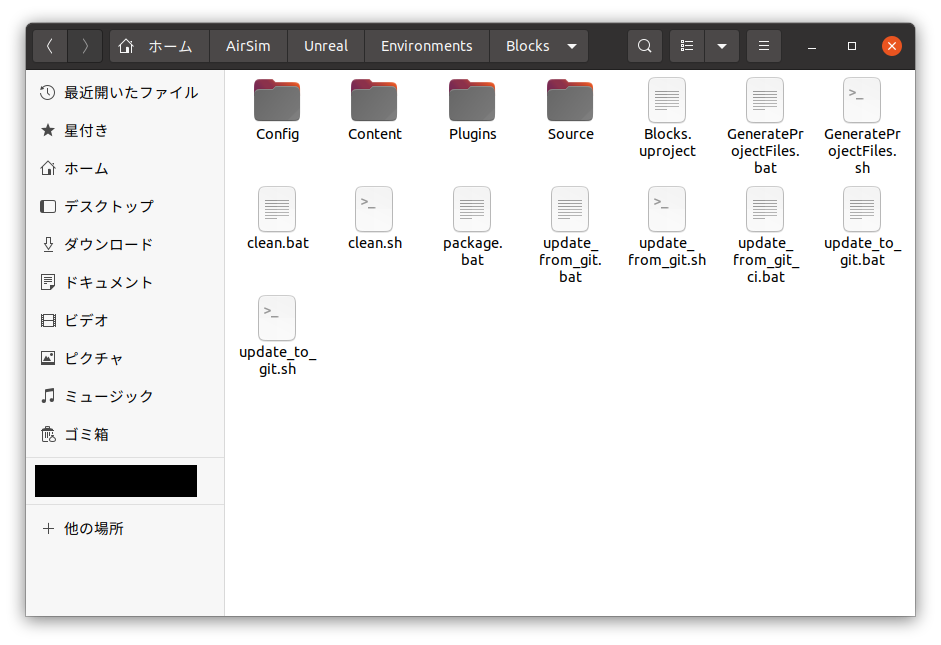This screenshot has width=941, height=645.
Task: Open the search magnifier button
Action: [645, 46]
